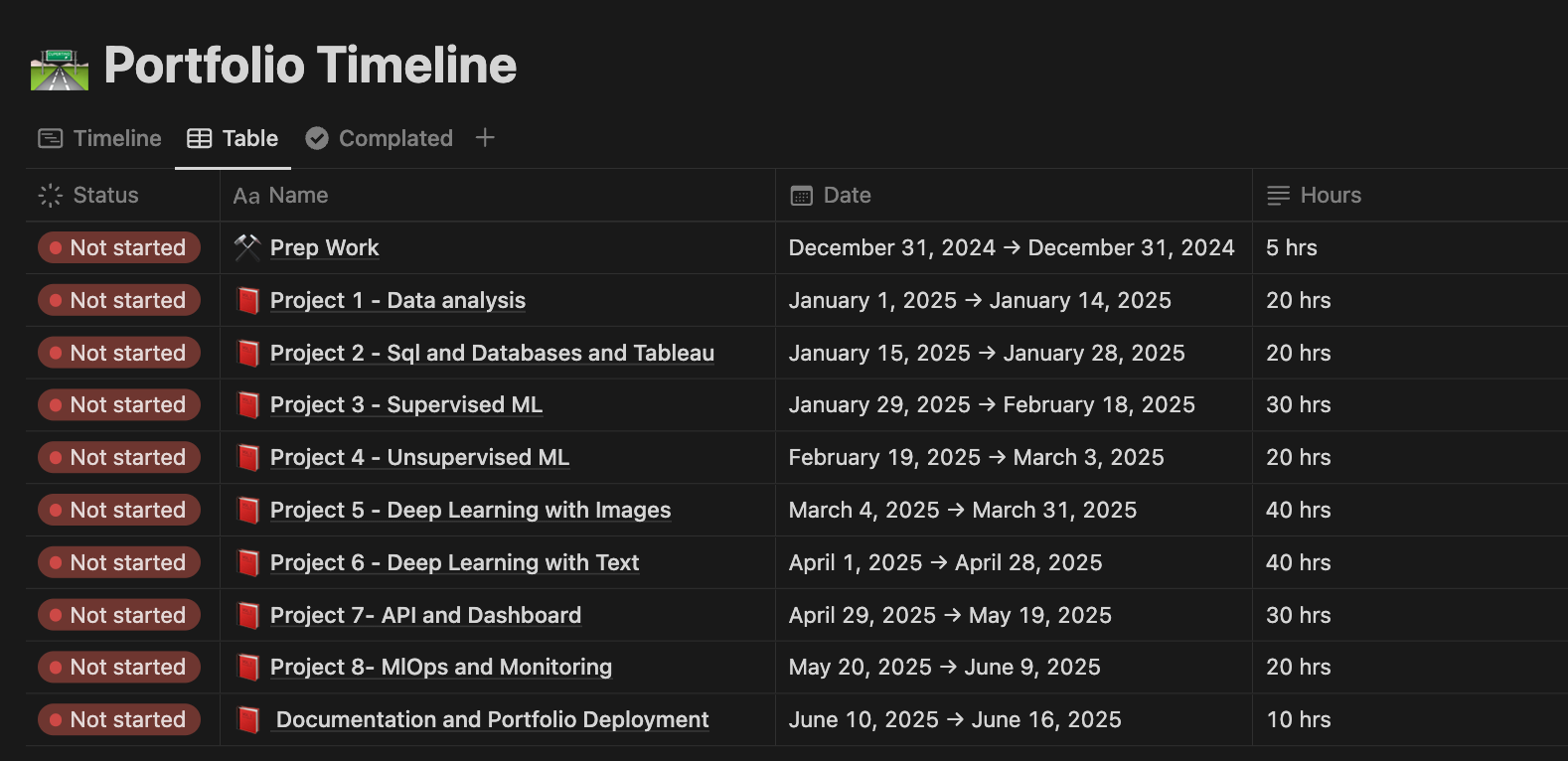The height and width of the screenshot is (761, 1568).
Task: Click the red book icon for Project 5
Action: point(247,511)
